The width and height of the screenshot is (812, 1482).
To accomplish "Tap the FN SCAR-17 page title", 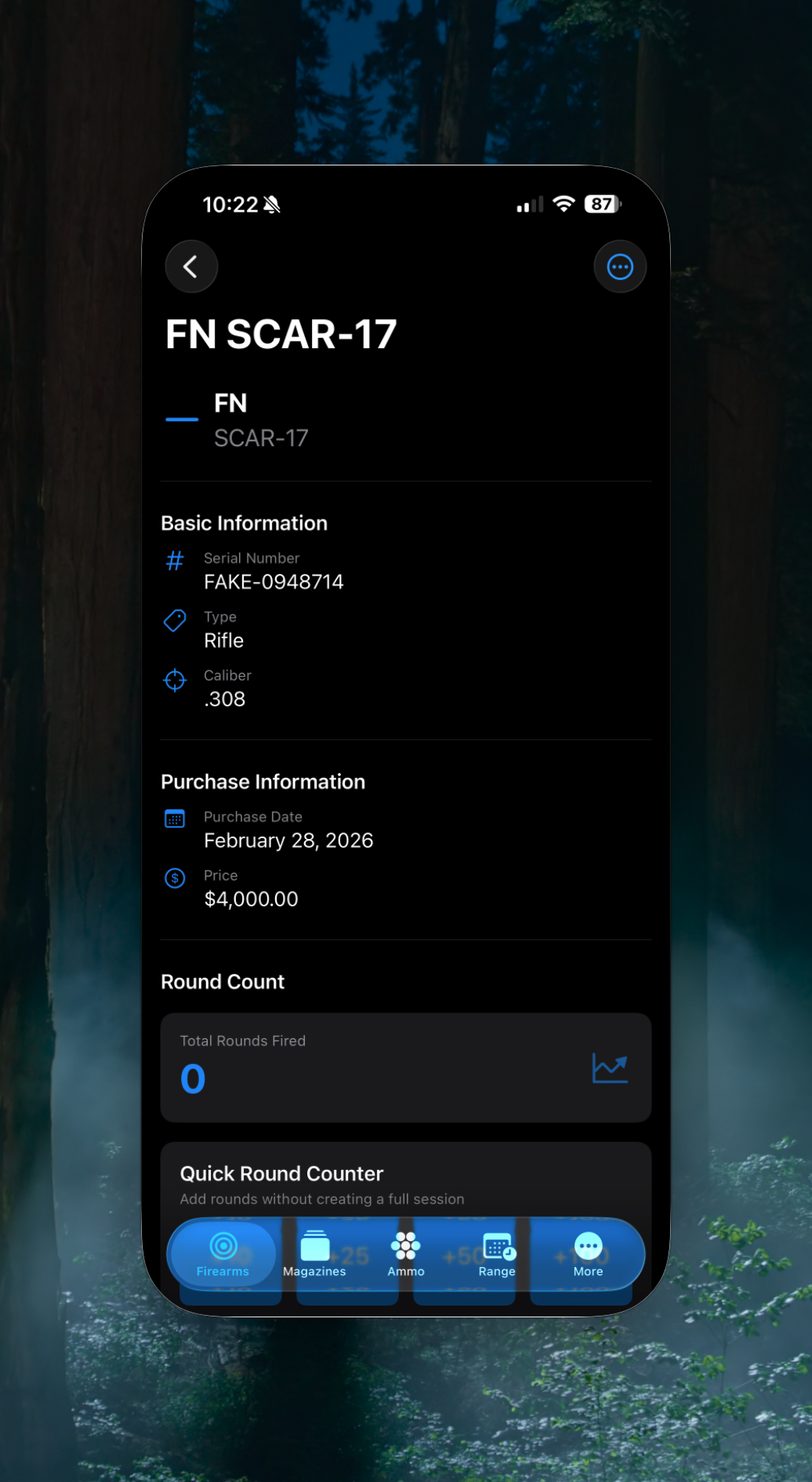I will coord(281,335).
